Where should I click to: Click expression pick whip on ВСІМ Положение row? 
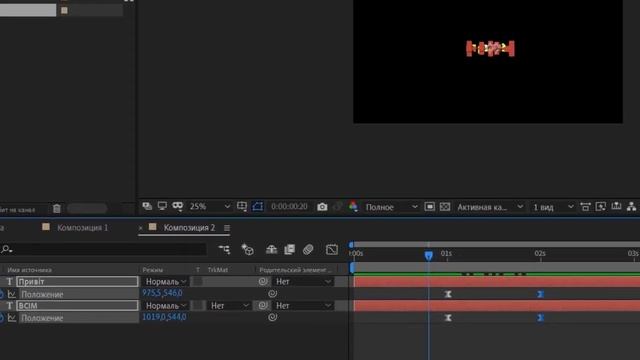pos(272,317)
